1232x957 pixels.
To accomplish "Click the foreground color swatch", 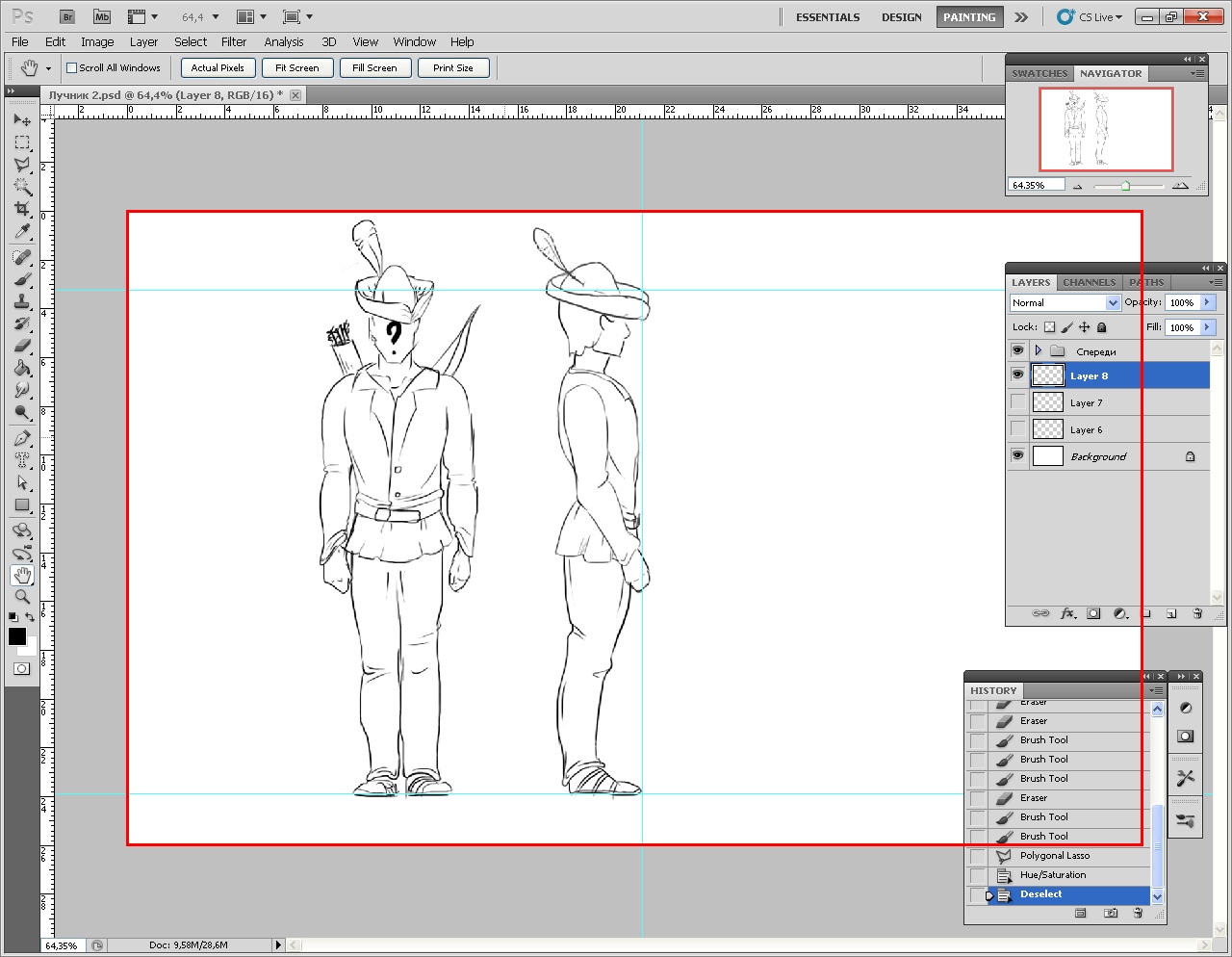I will coord(17,636).
